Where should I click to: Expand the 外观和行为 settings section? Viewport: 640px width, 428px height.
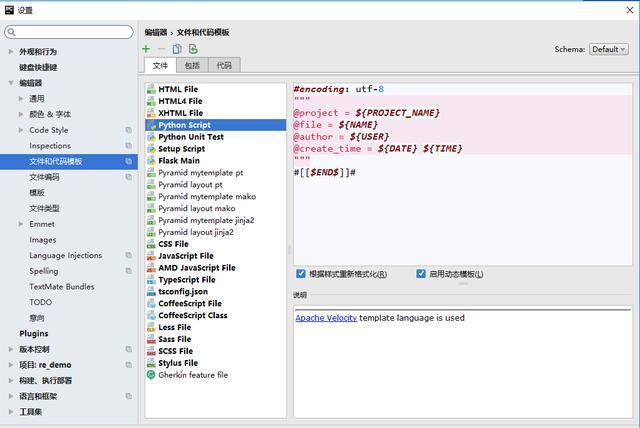tap(11, 52)
